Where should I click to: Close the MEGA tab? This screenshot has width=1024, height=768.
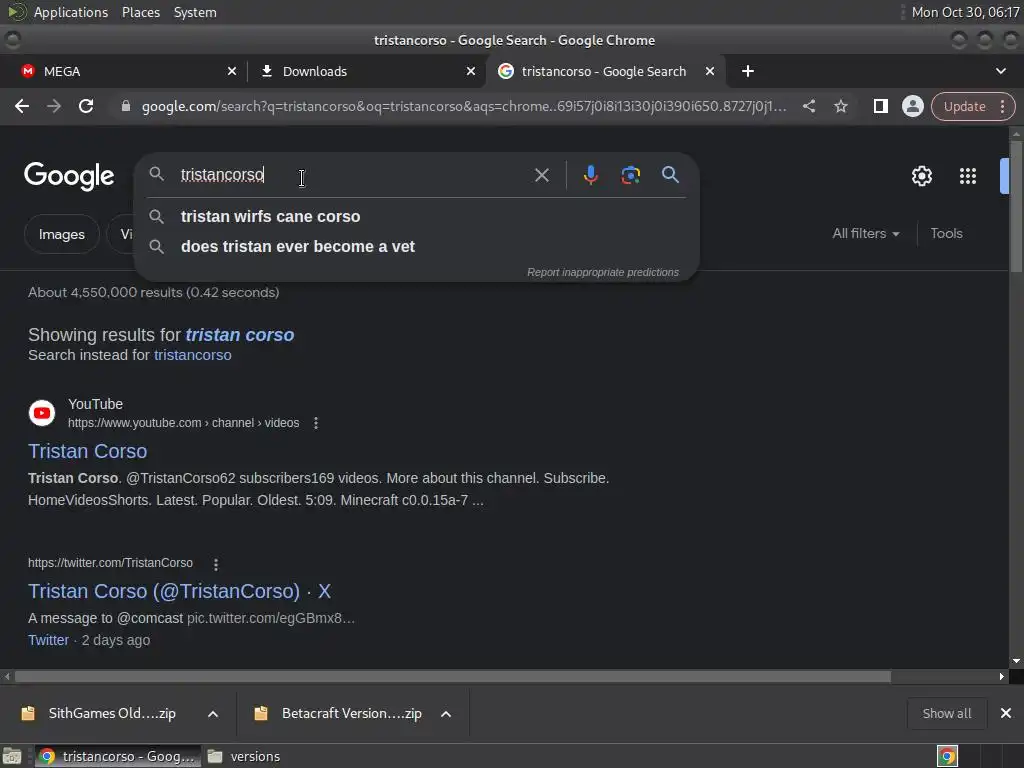tap(232, 71)
